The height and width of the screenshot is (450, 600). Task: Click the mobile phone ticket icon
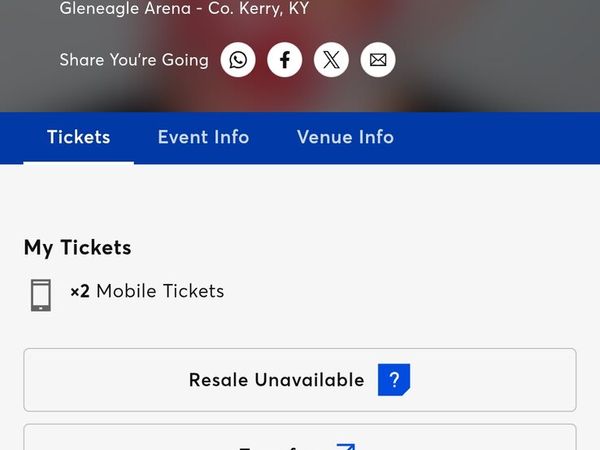pyautogui.click(x=41, y=294)
